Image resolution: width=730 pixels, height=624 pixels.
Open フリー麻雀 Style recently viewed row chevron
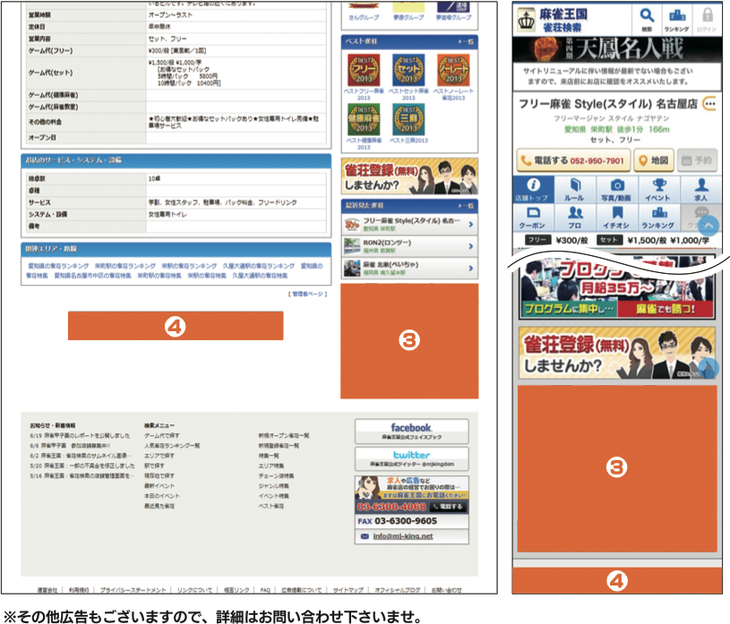coord(471,224)
